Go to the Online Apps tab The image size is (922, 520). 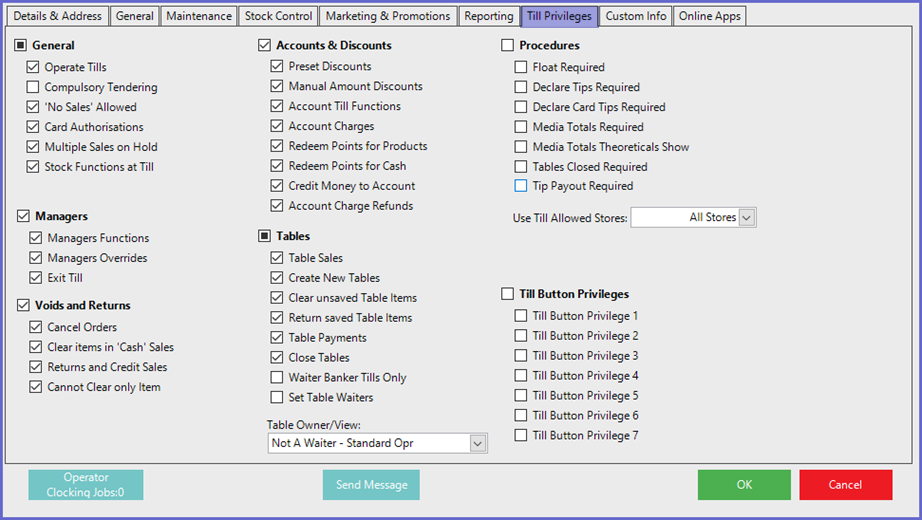coord(710,16)
